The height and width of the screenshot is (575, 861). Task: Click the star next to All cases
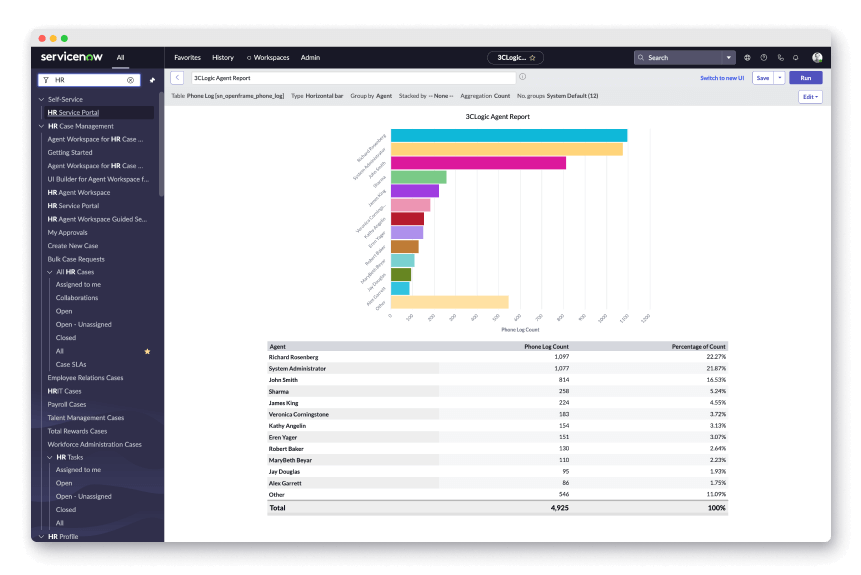coord(147,351)
